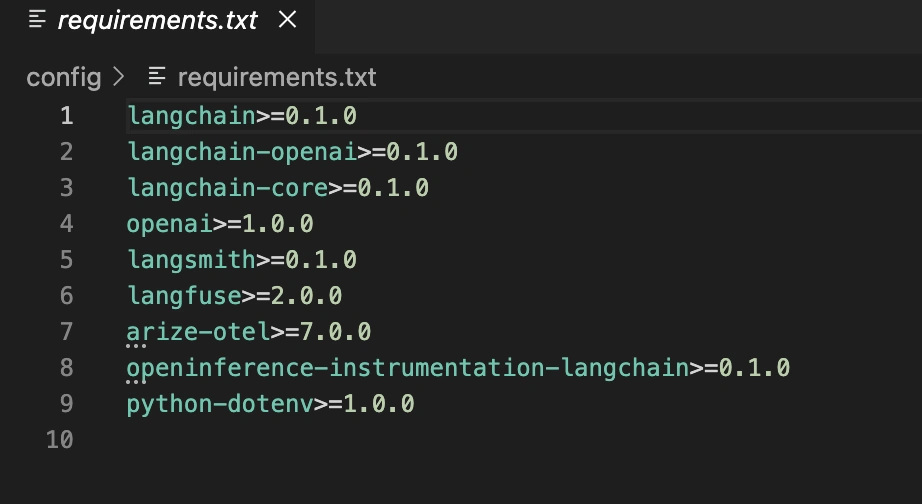Close the requirements.txt tab

click(x=287, y=20)
